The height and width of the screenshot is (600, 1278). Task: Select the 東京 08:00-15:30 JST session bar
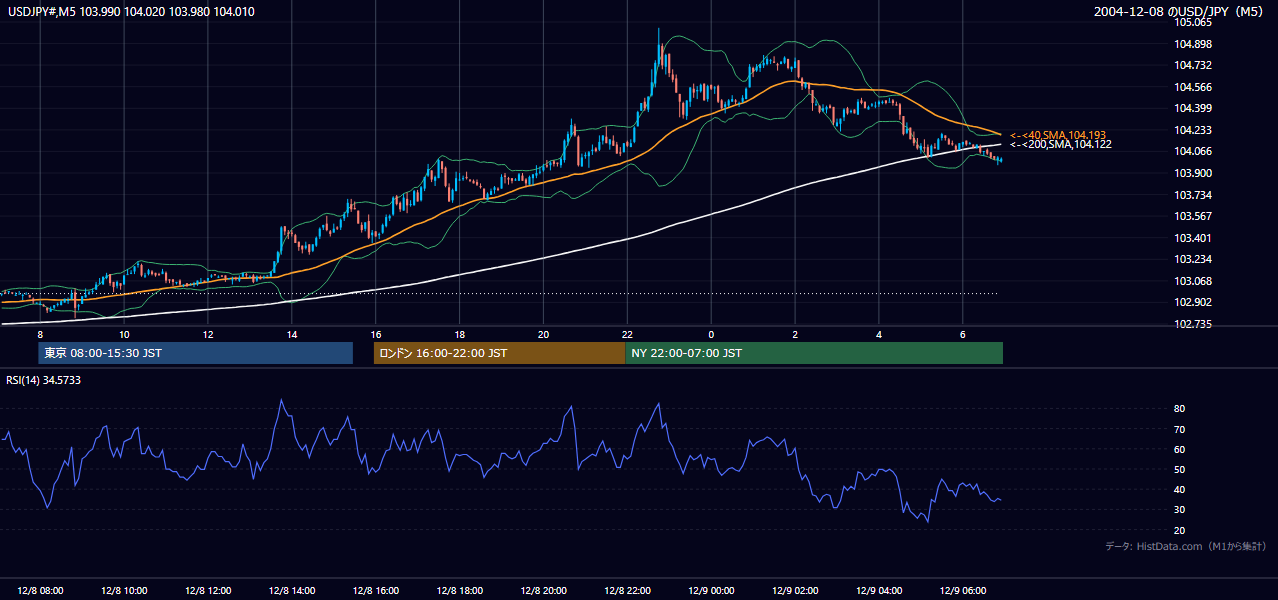pyautogui.click(x=196, y=353)
